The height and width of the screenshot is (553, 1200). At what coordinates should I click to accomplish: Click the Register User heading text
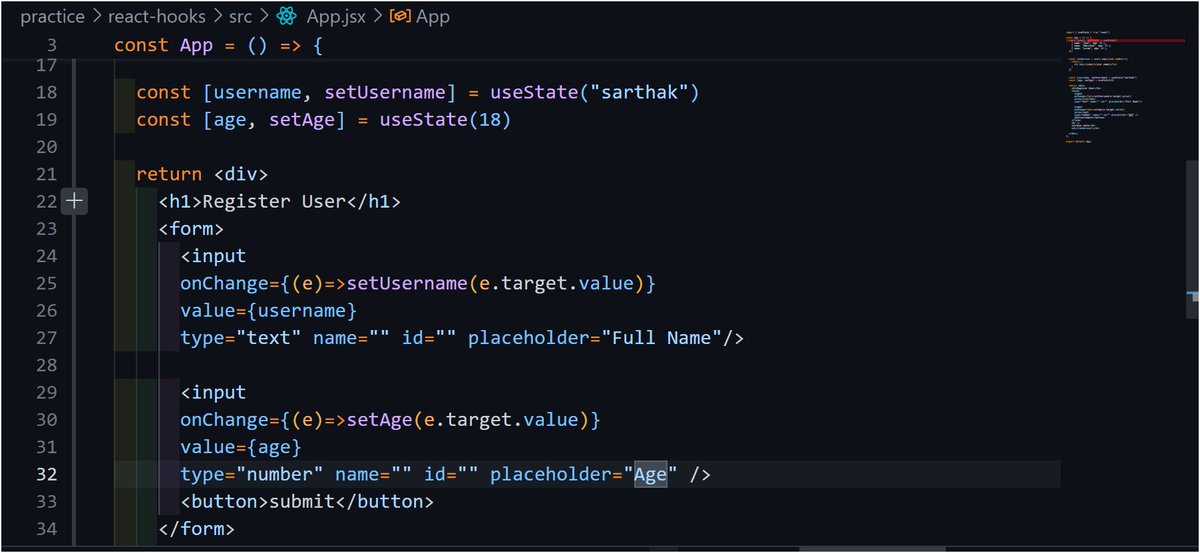pyautogui.click(x=274, y=201)
